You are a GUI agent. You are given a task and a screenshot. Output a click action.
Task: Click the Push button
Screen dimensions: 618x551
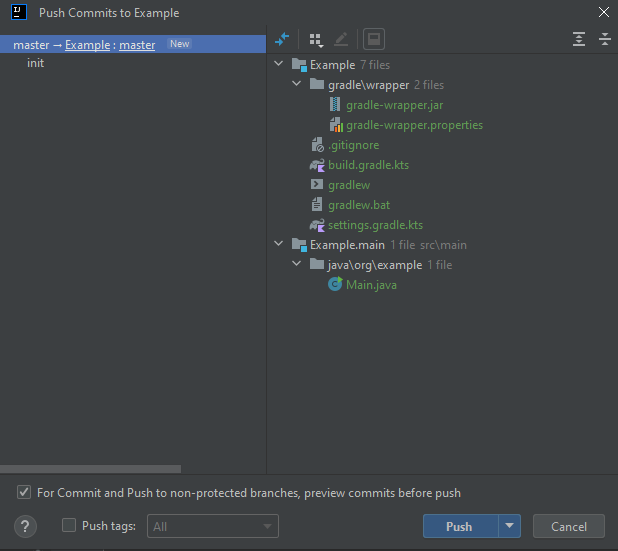459,526
